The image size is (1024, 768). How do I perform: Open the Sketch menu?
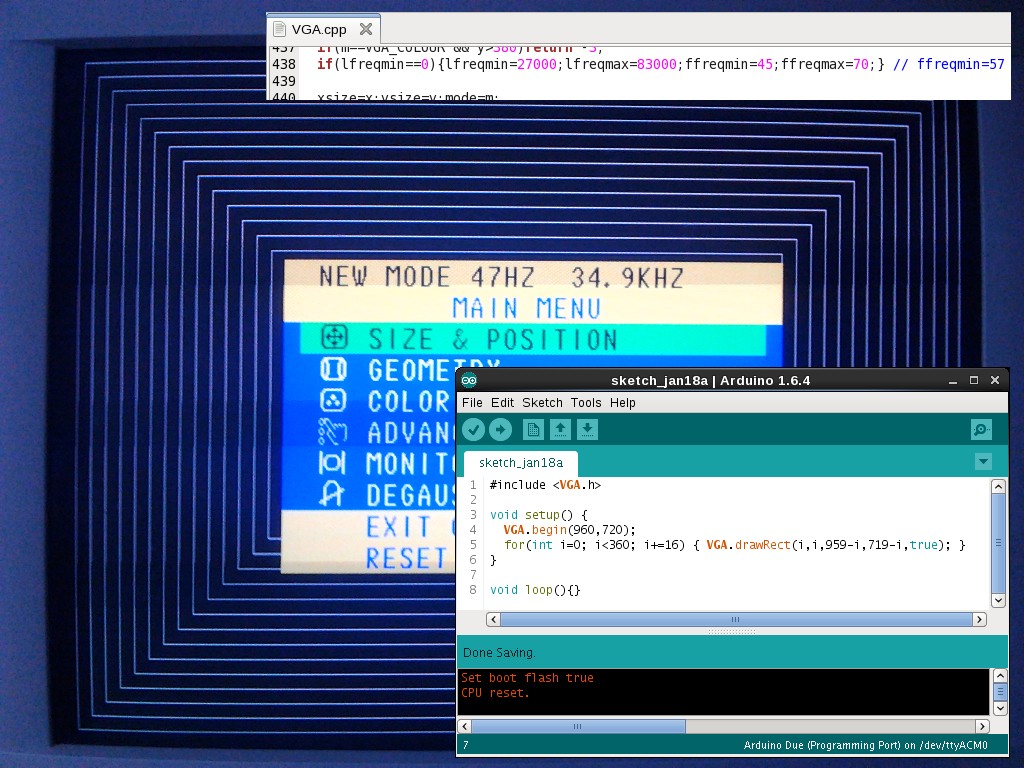coord(542,402)
